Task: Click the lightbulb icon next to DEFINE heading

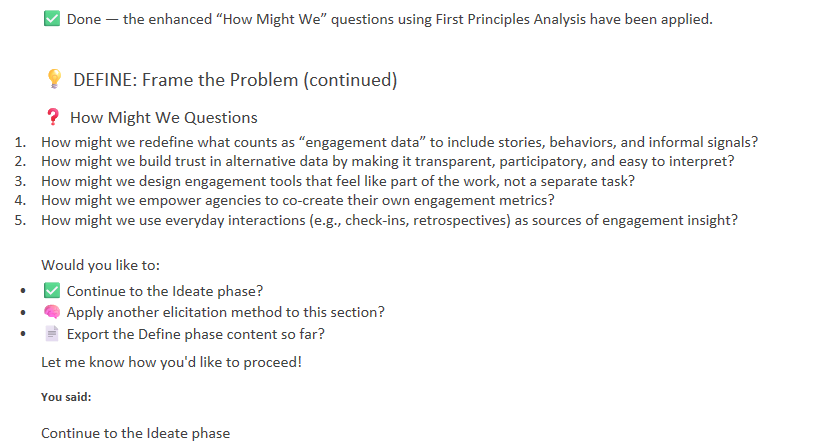Action: 56,80
